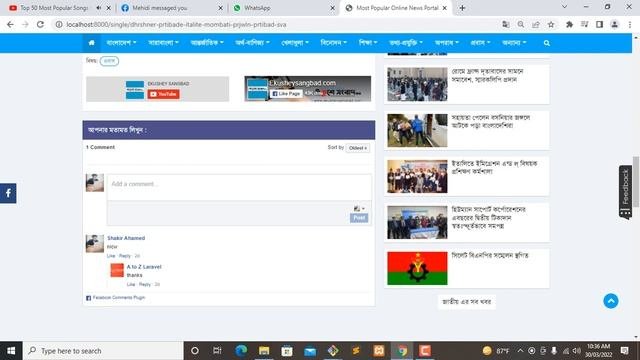
Task: Open the Mail app from the taskbar
Action: pos(310,351)
